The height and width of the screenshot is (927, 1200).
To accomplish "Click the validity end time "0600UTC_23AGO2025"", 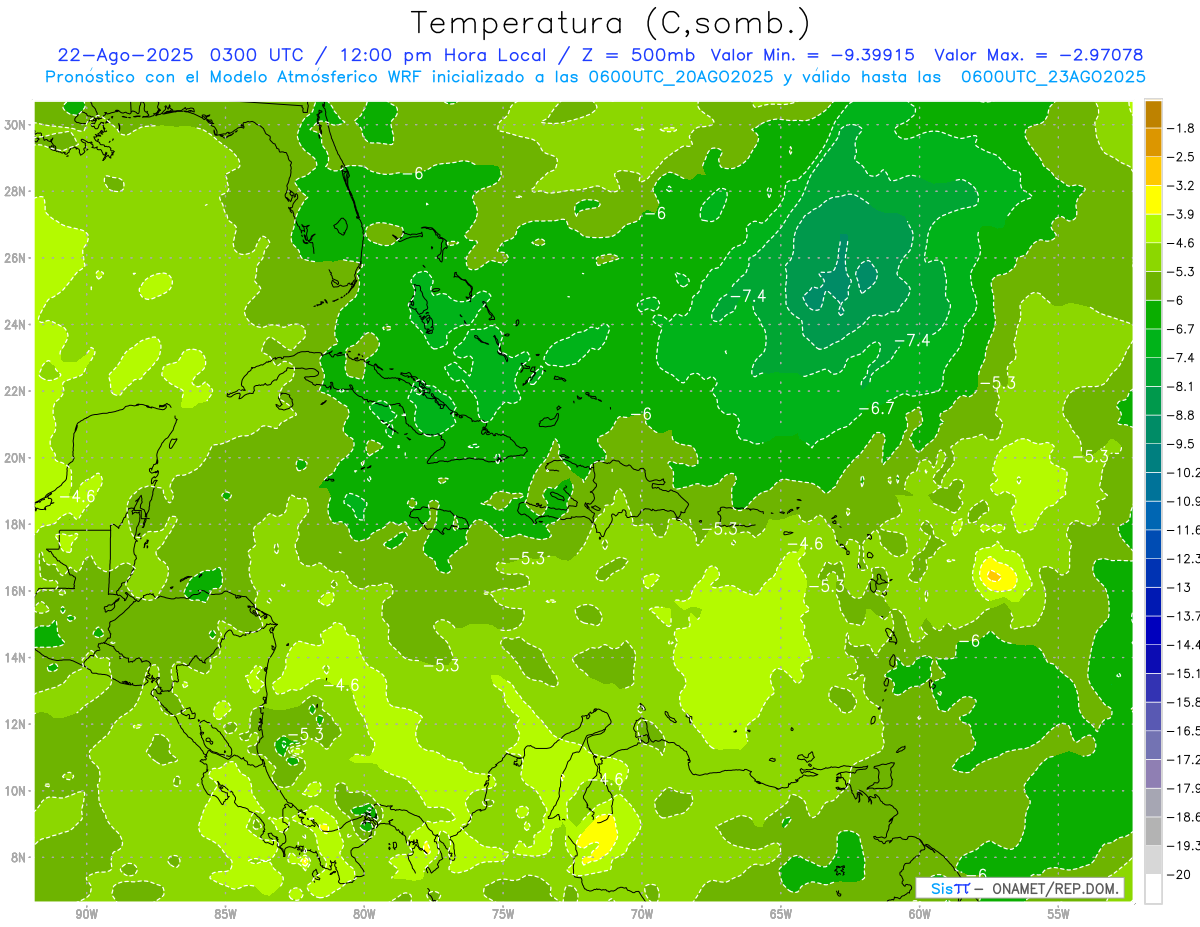I will (1053, 77).
